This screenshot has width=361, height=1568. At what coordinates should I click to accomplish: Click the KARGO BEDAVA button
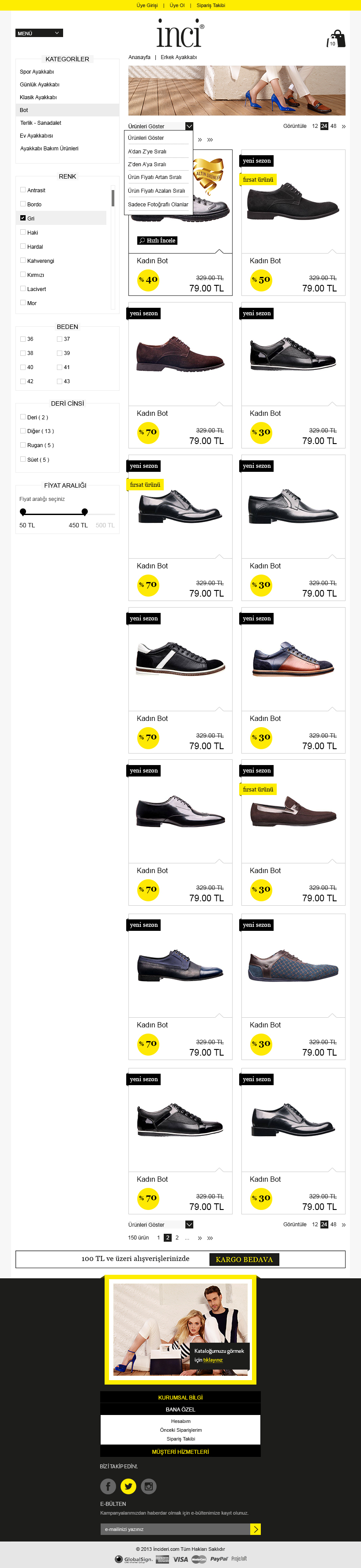pyautogui.click(x=244, y=1259)
